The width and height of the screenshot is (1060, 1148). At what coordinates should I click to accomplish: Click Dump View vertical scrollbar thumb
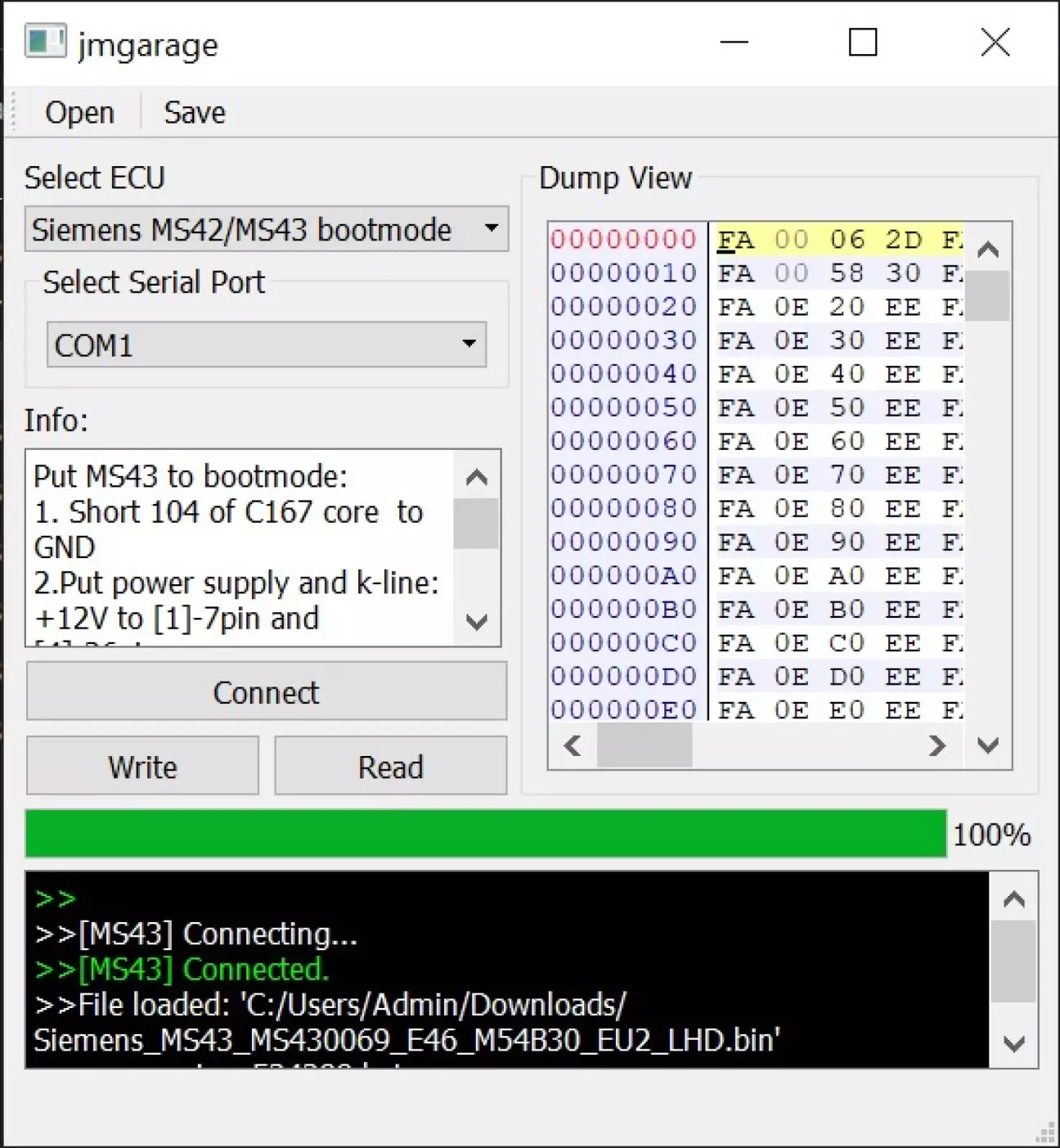point(988,296)
